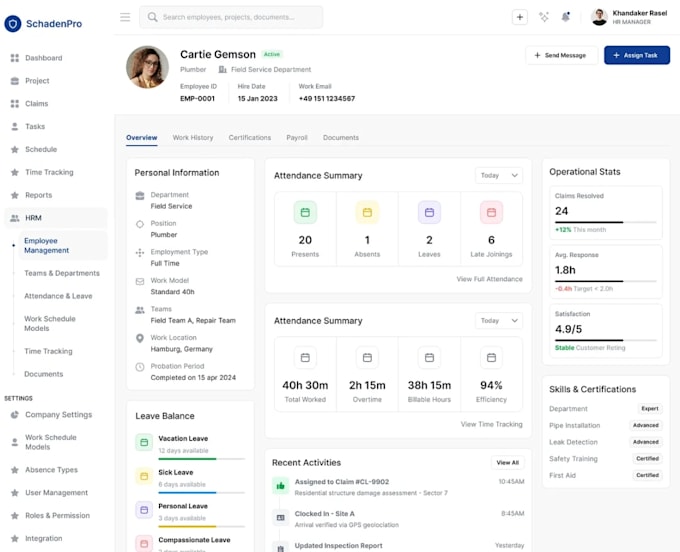Click Claims Resolved progress bar
680x552 pixels.
pyautogui.click(x=606, y=222)
